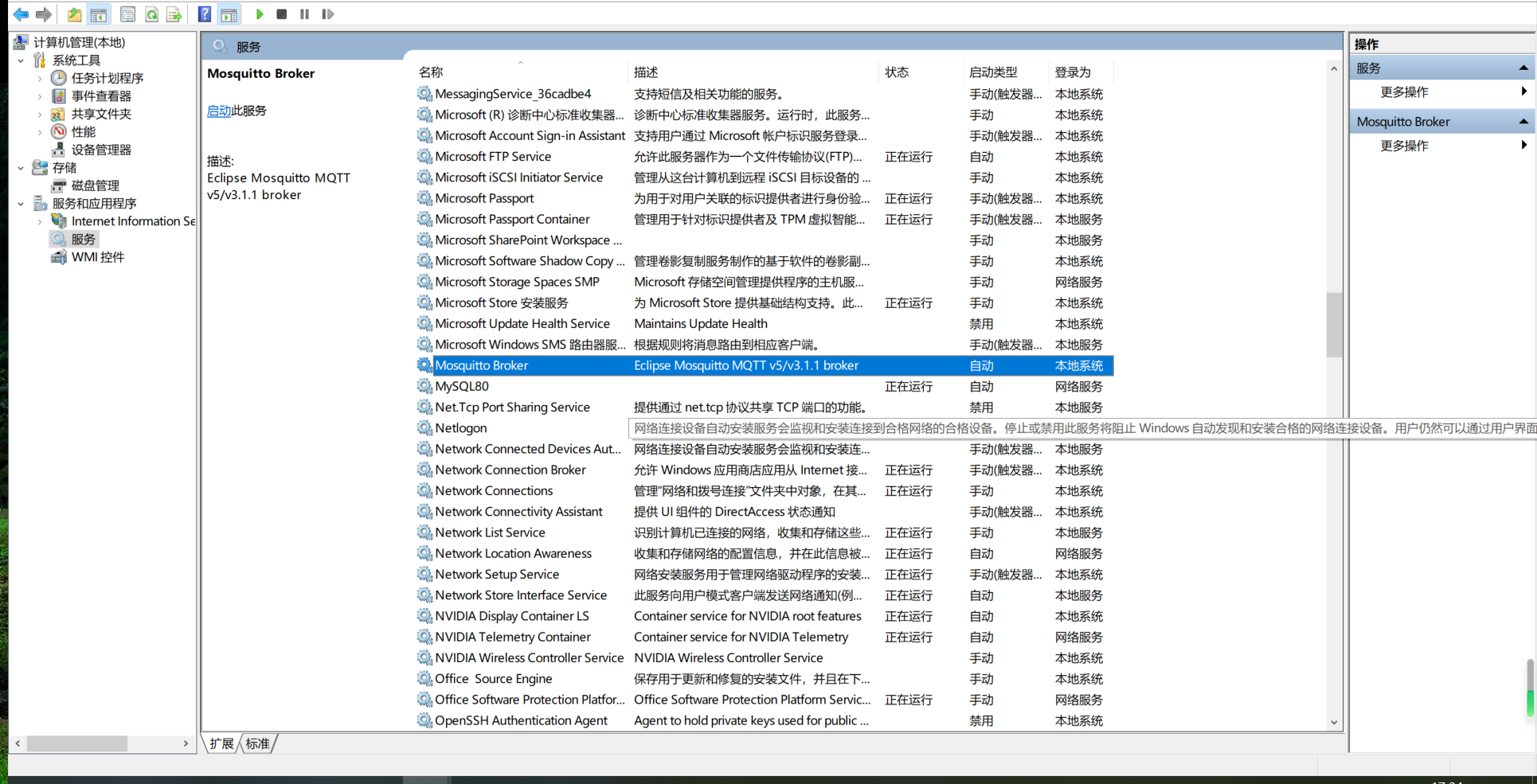
Task: Select 计算机管理(本地) root node
Action: 79,42
